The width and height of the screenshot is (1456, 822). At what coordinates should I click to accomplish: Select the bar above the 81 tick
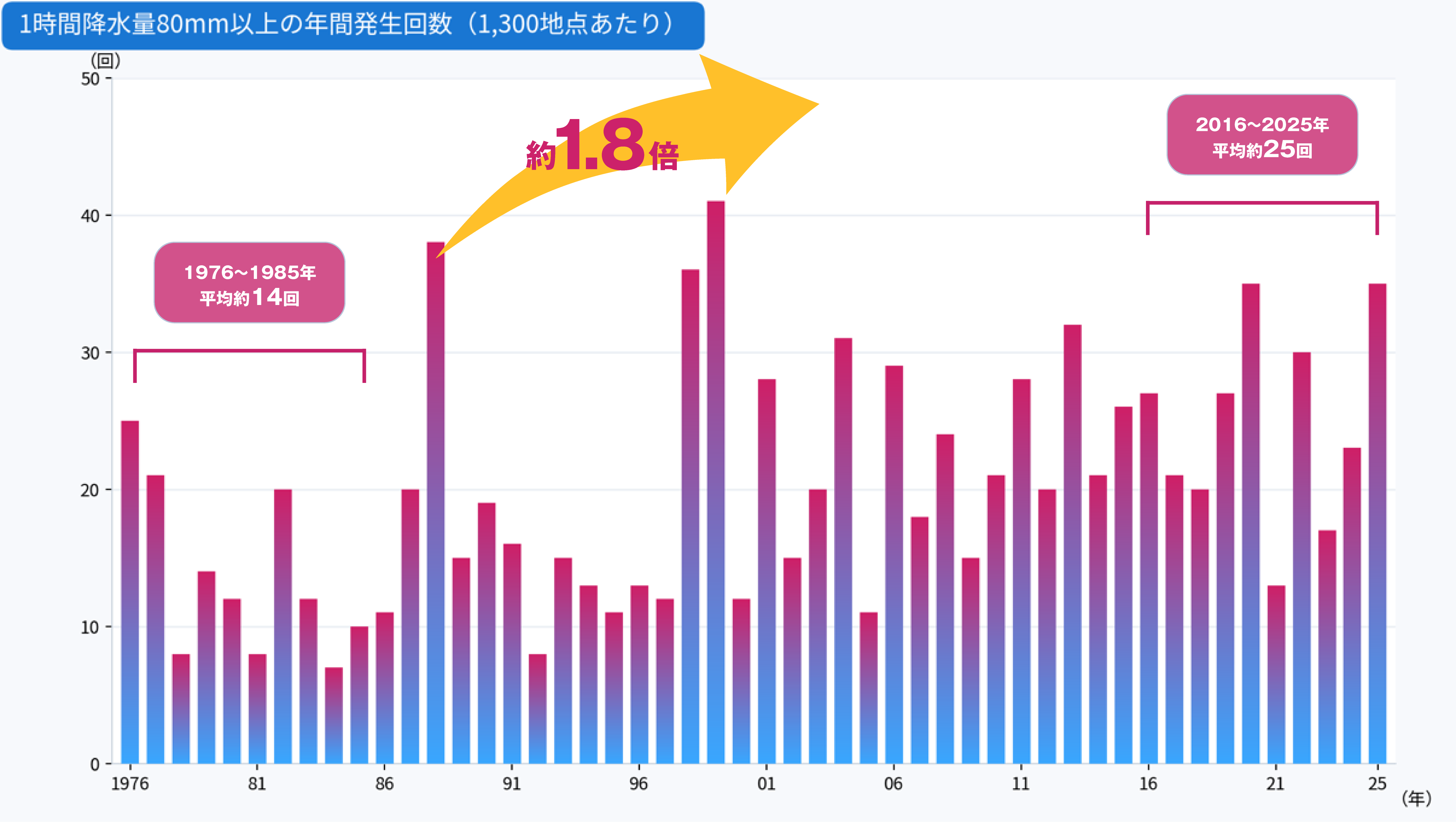(257, 709)
